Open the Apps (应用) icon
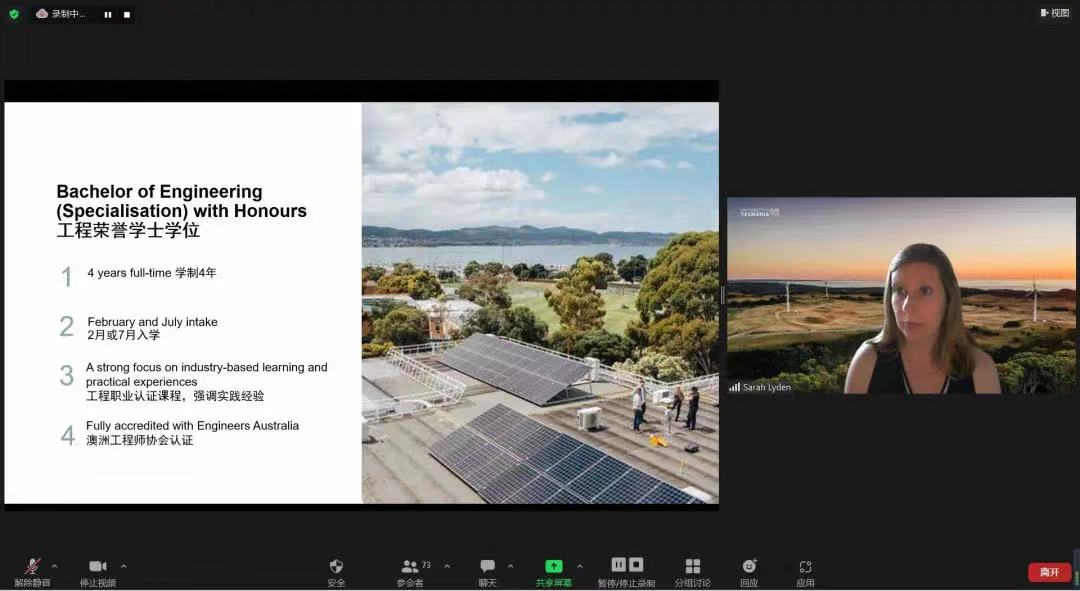 pyautogui.click(x=805, y=567)
